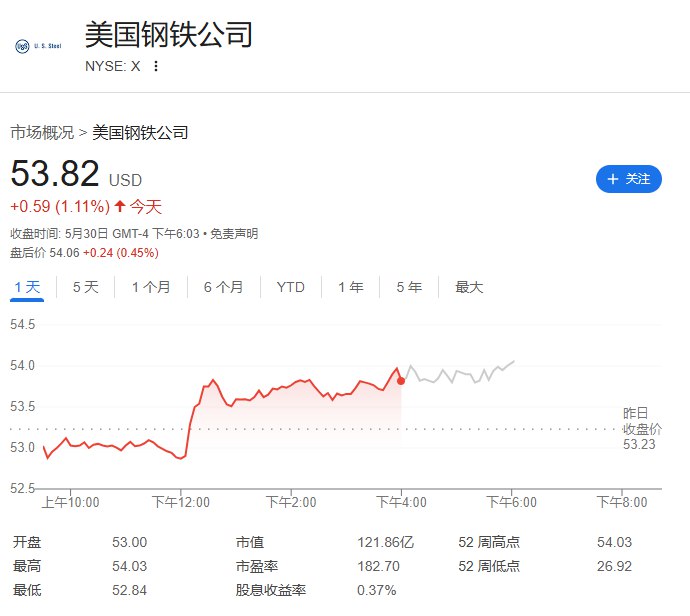Image resolution: width=690 pixels, height=616 pixels.
Task: Select the 1 天 chart tab
Action: [x=27, y=287]
